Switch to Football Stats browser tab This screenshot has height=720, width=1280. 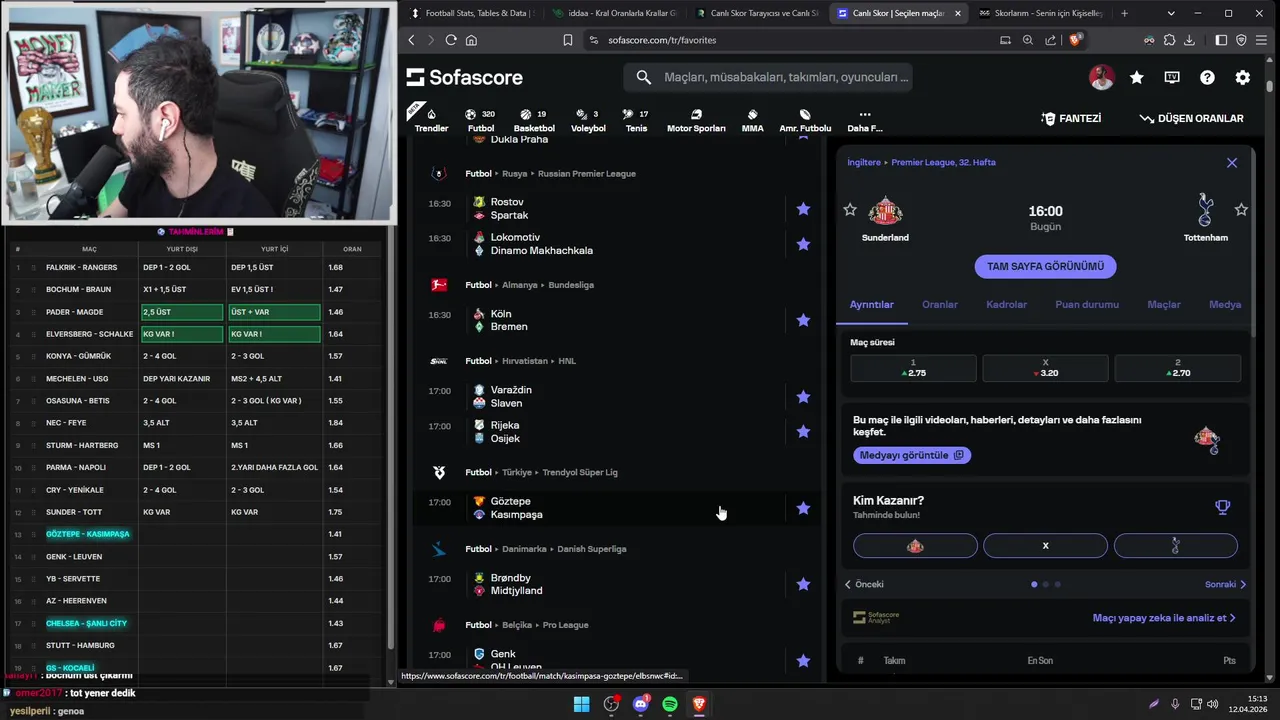coord(474,13)
